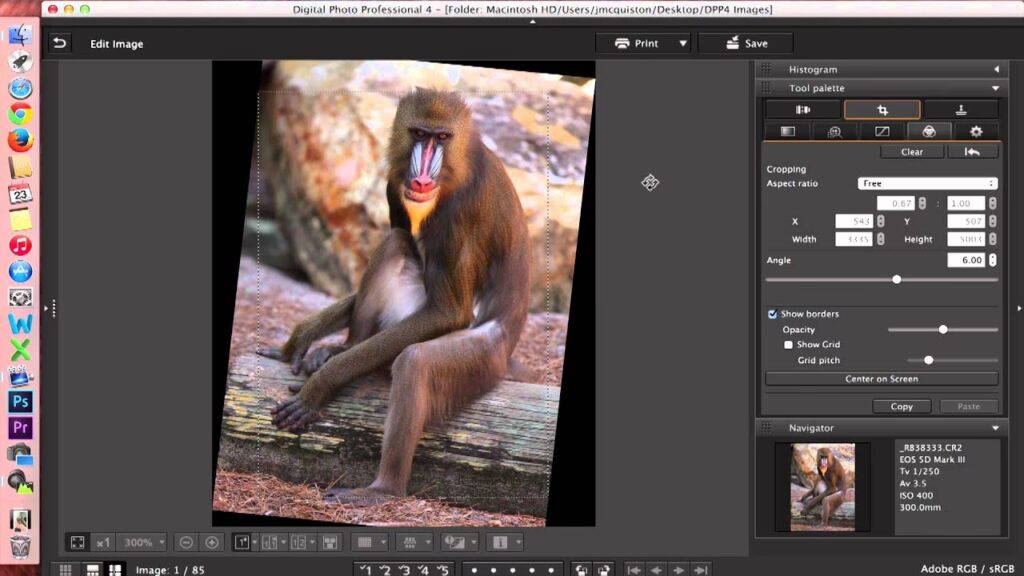Click the settings gear tab in Tool palette

pos(975,131)
